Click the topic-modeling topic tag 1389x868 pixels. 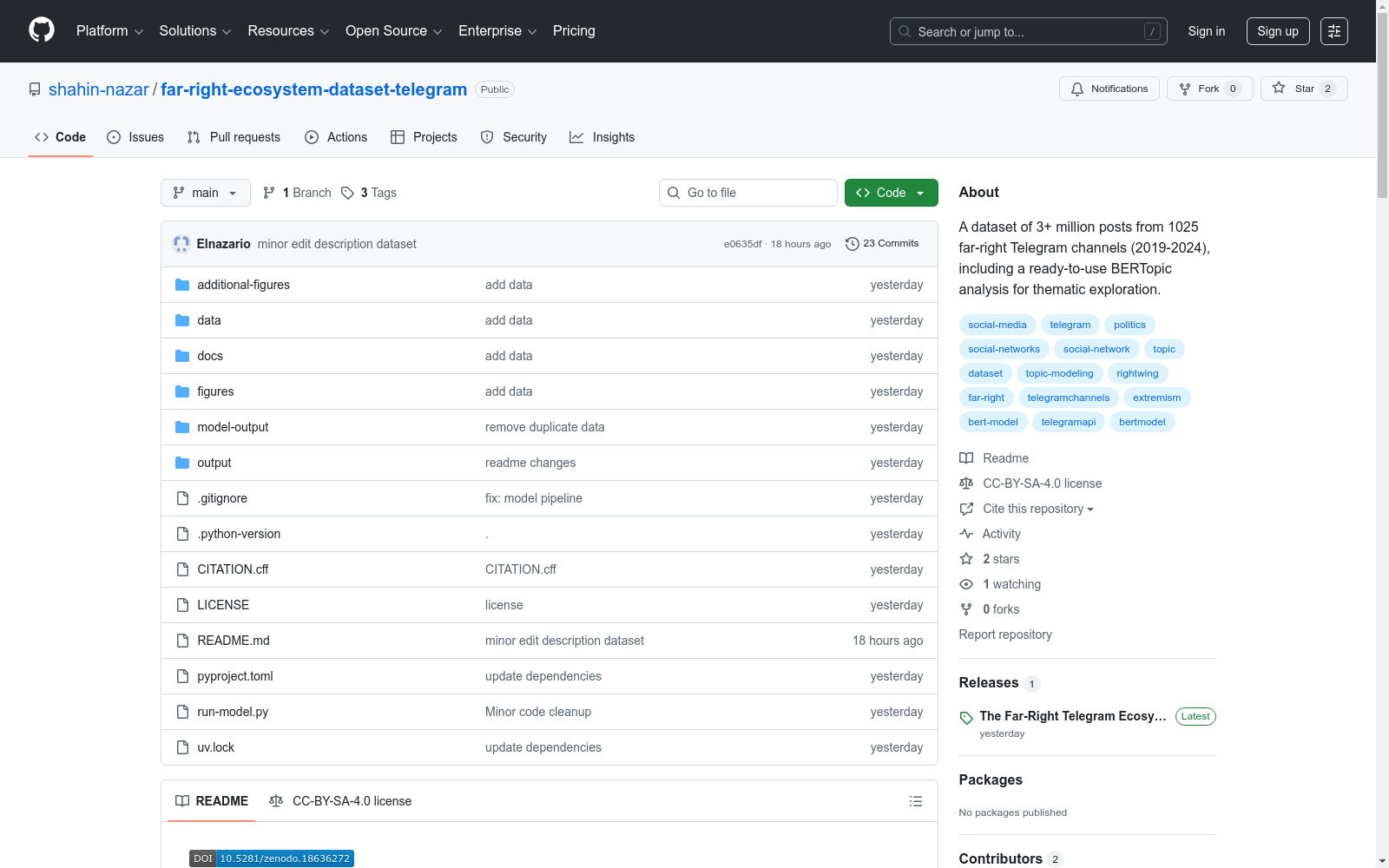point(1059,373)
